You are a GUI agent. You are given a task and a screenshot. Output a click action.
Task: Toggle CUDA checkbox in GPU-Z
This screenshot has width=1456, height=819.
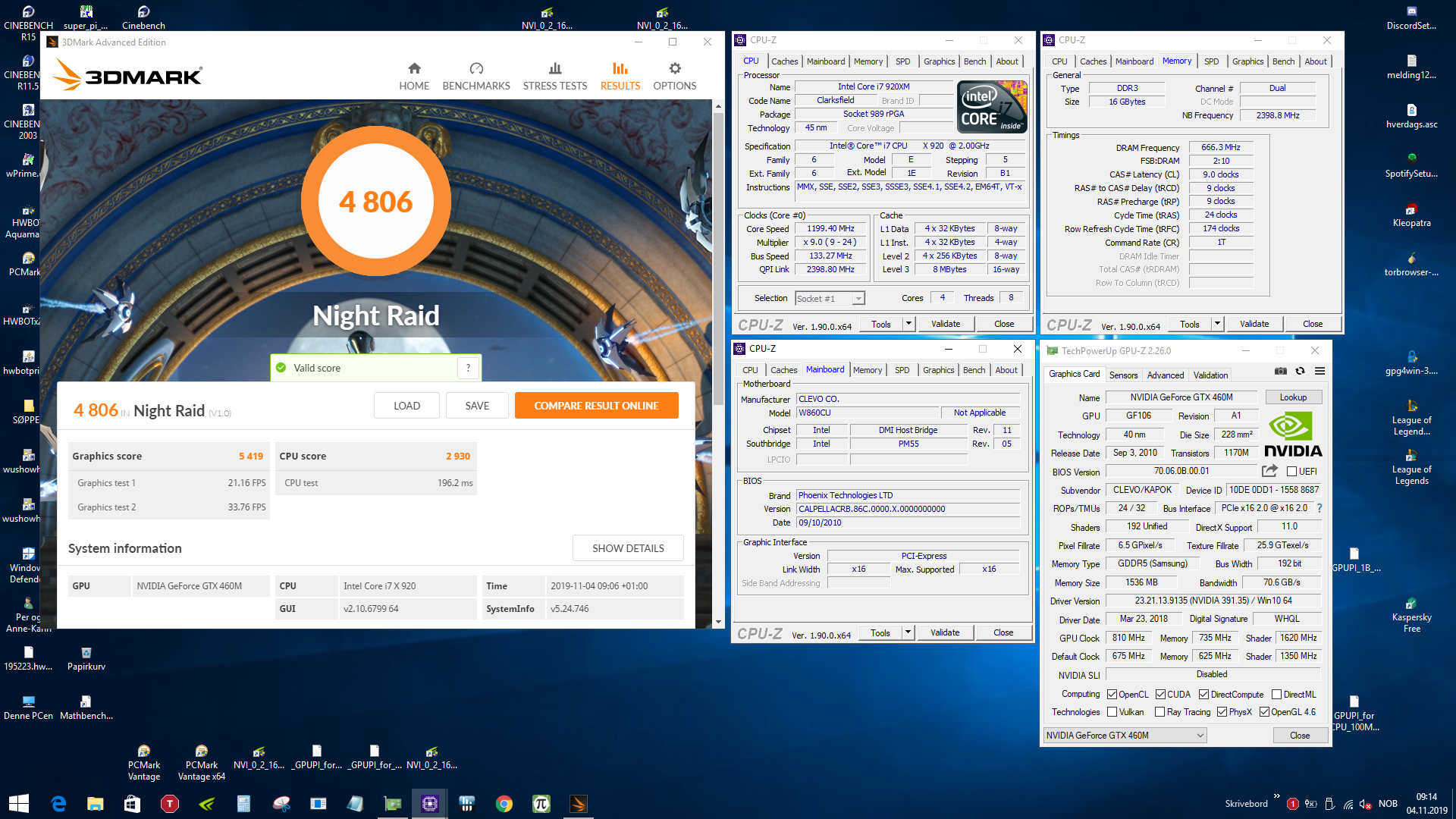tap(1160, 695)
